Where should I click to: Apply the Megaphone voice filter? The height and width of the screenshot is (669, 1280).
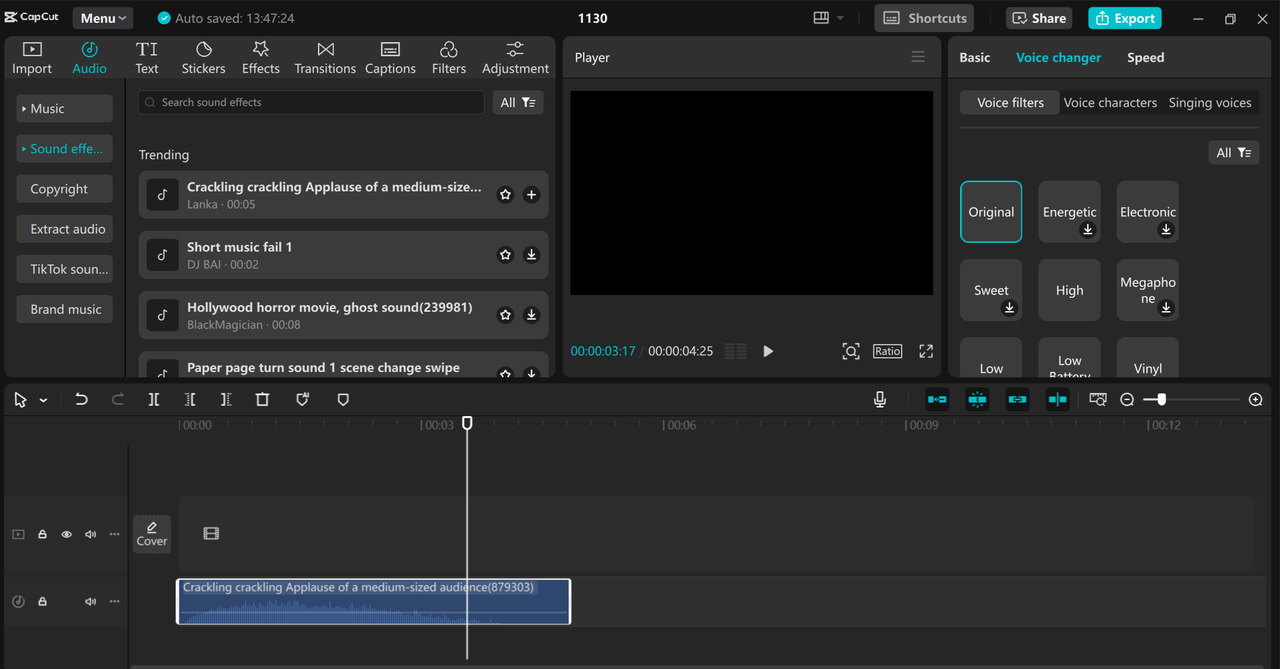[x=1147, y=290]
